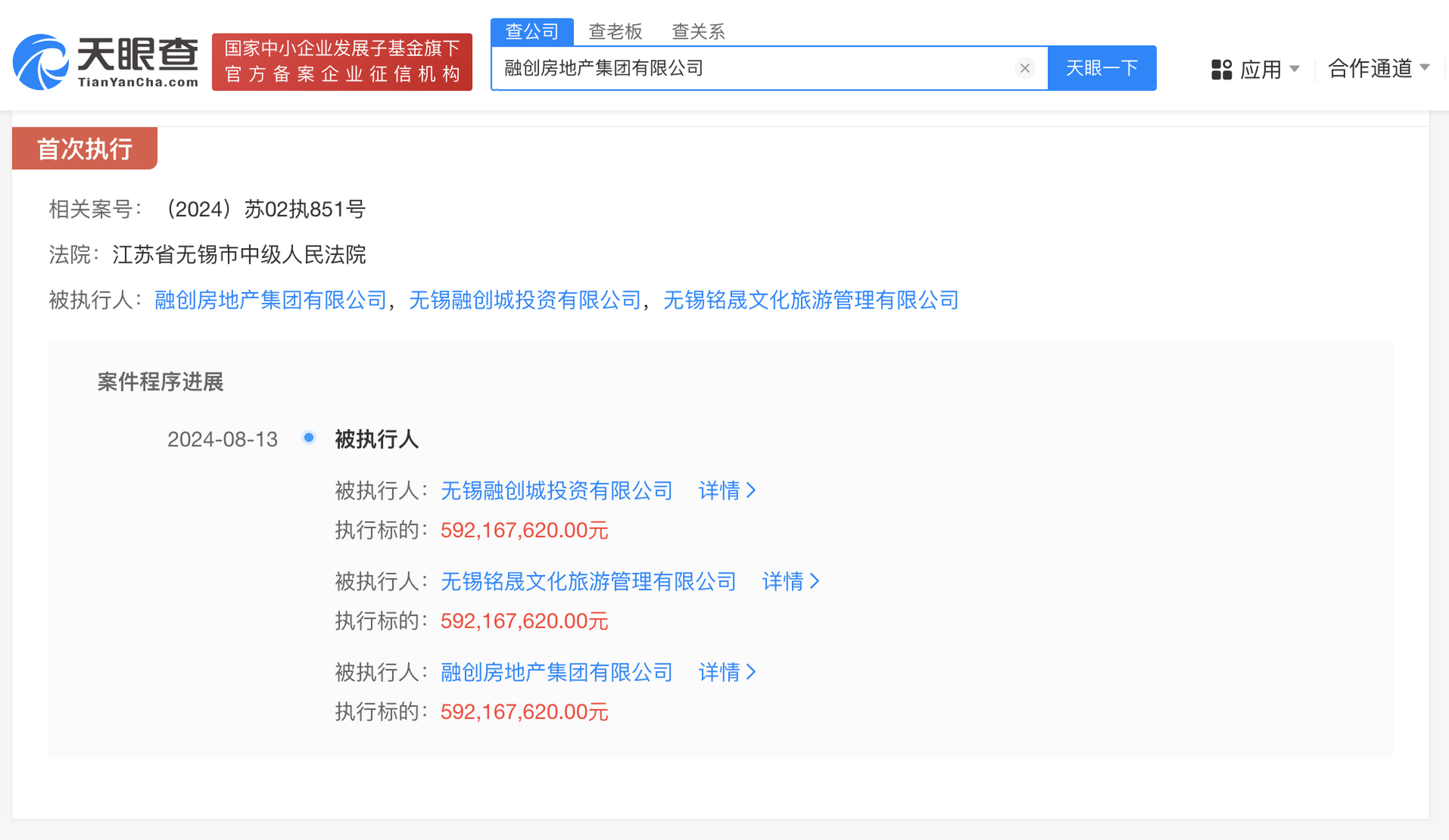View 详情 for 融创房地产集团有限公司
Screen dimensions: 1449x840
click(x=727, y=672)
